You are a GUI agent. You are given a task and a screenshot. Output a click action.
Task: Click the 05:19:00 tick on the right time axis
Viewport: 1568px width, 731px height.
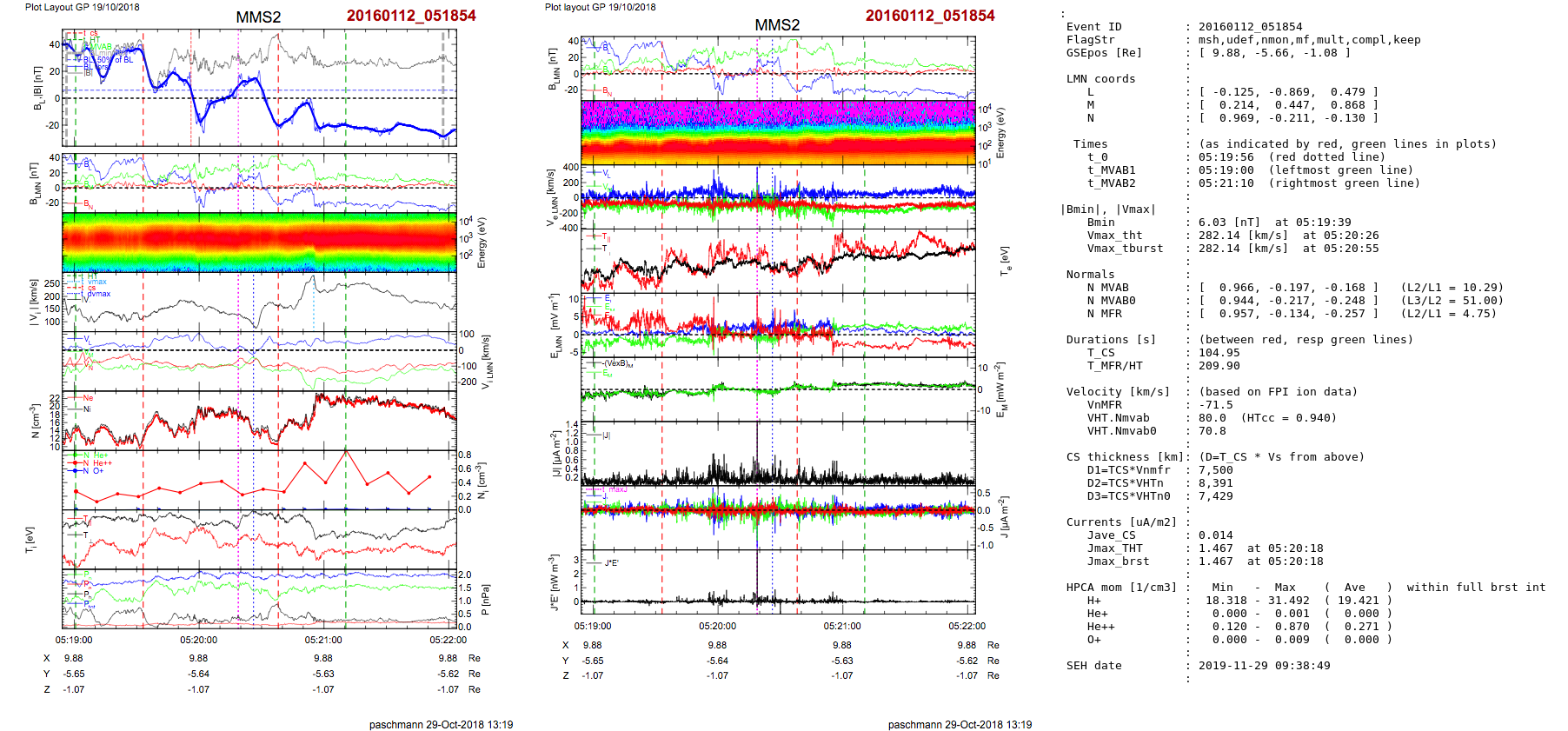[x=593, y=626]
